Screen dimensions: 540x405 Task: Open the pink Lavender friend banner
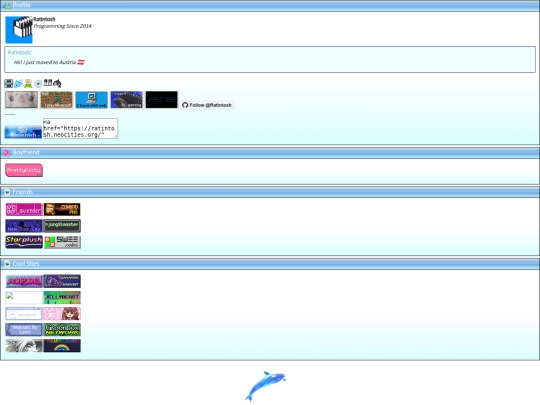click(24, 209)
